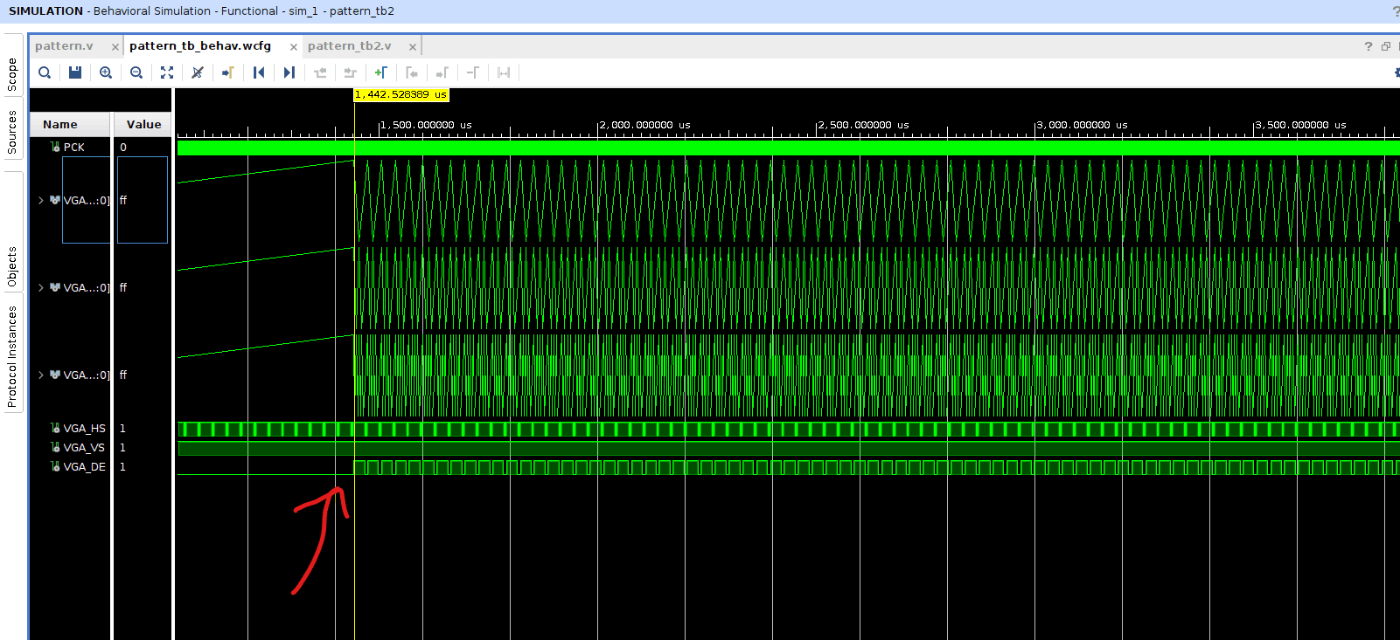1400x640 pixels.
Task: Fit the entire waveform in view
Action: click(x=167, y=72)
